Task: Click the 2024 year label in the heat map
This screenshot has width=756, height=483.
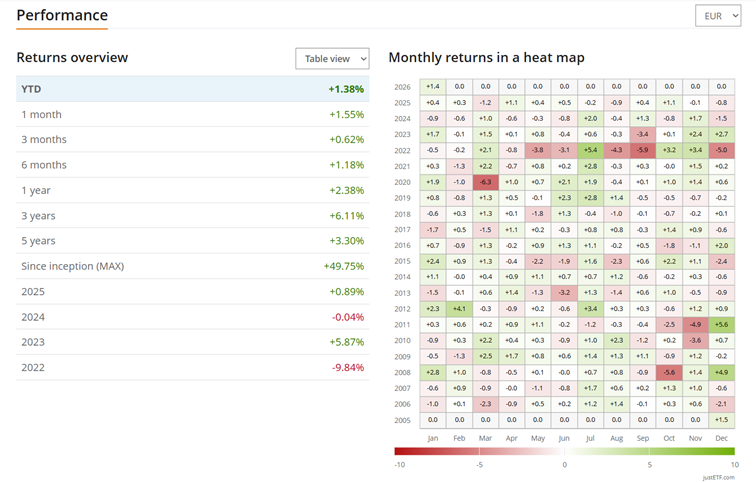Action: pyautogui.click(x=402, y=119)
